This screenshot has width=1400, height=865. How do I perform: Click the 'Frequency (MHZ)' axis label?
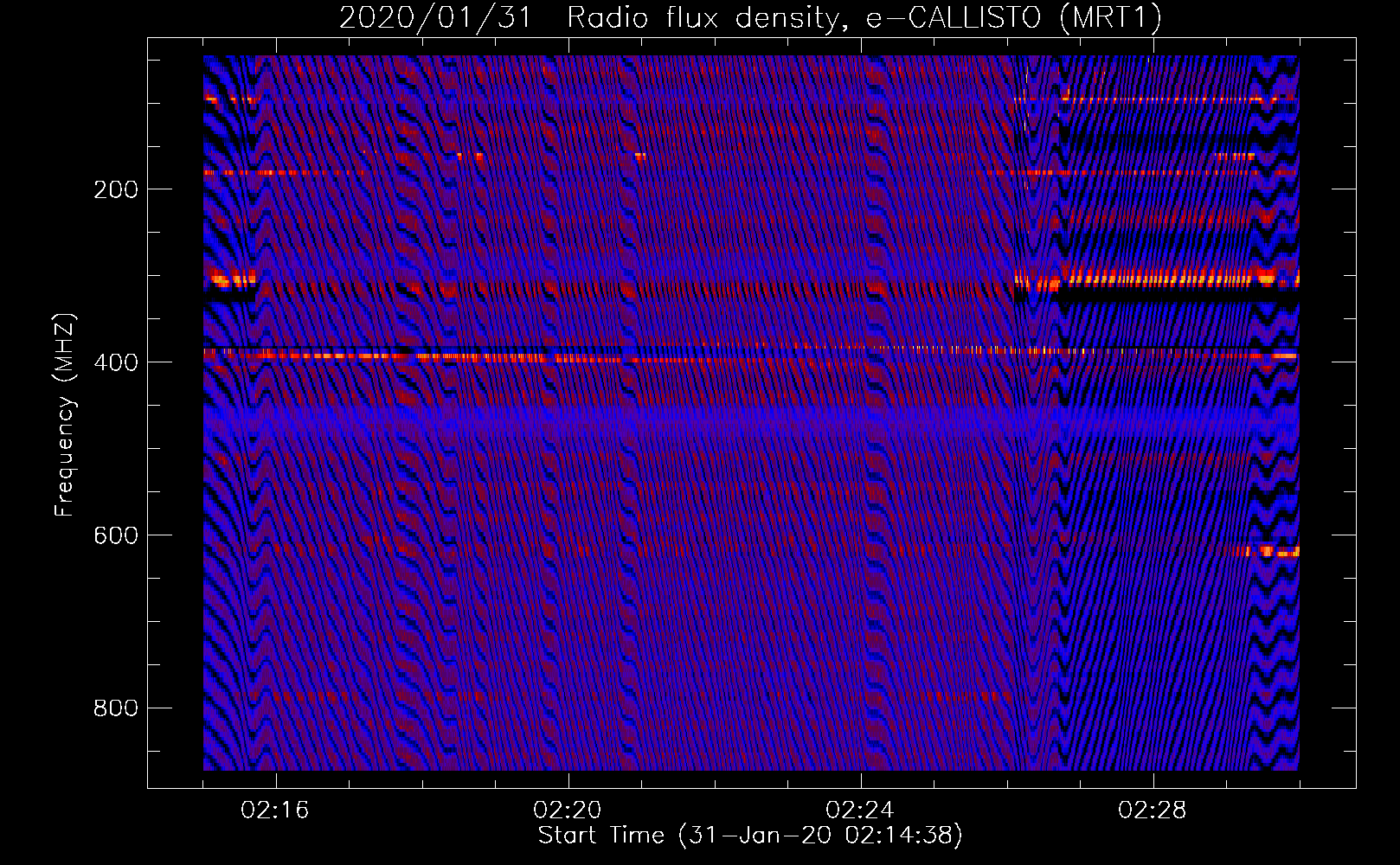pyautogui.click(x=65, y=414)
